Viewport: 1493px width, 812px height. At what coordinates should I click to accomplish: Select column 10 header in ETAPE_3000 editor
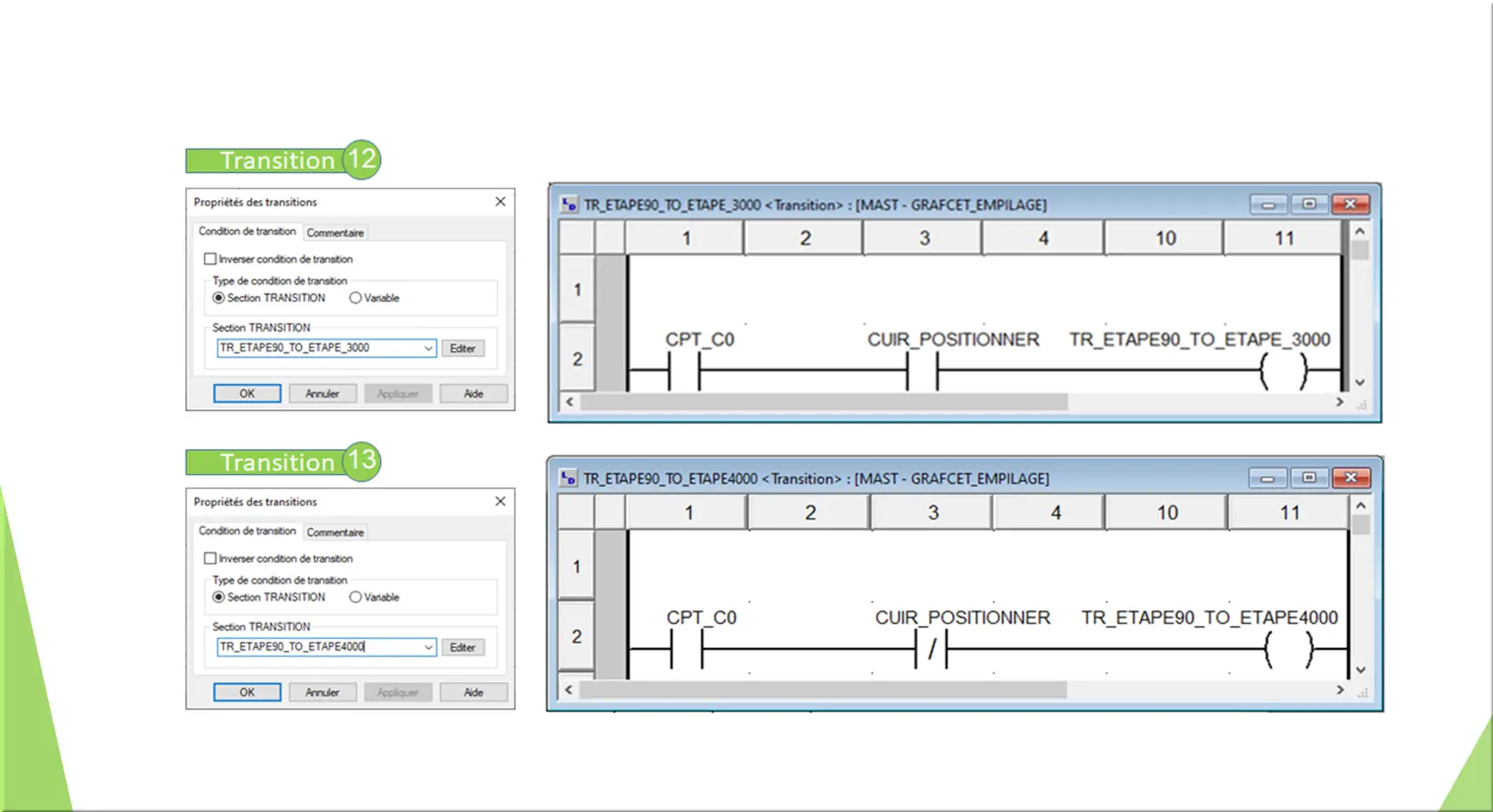click(1165, 238)
